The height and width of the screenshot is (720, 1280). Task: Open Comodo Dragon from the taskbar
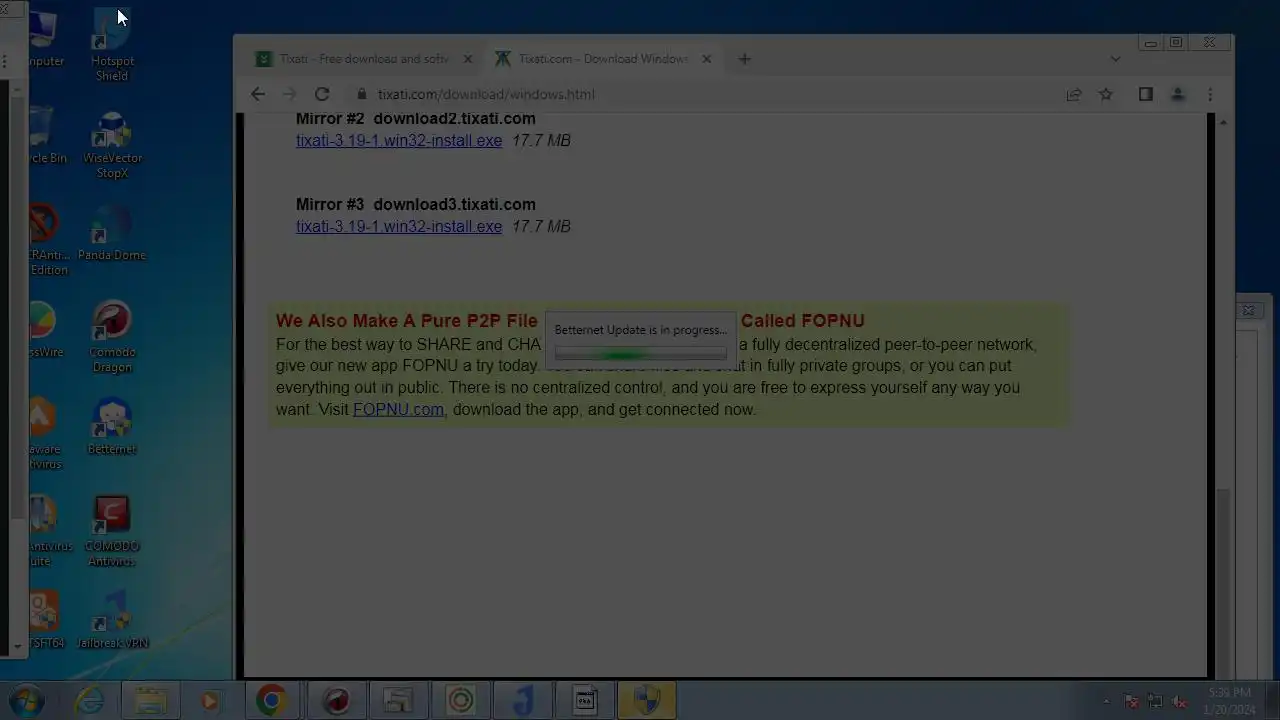point(336,701)
